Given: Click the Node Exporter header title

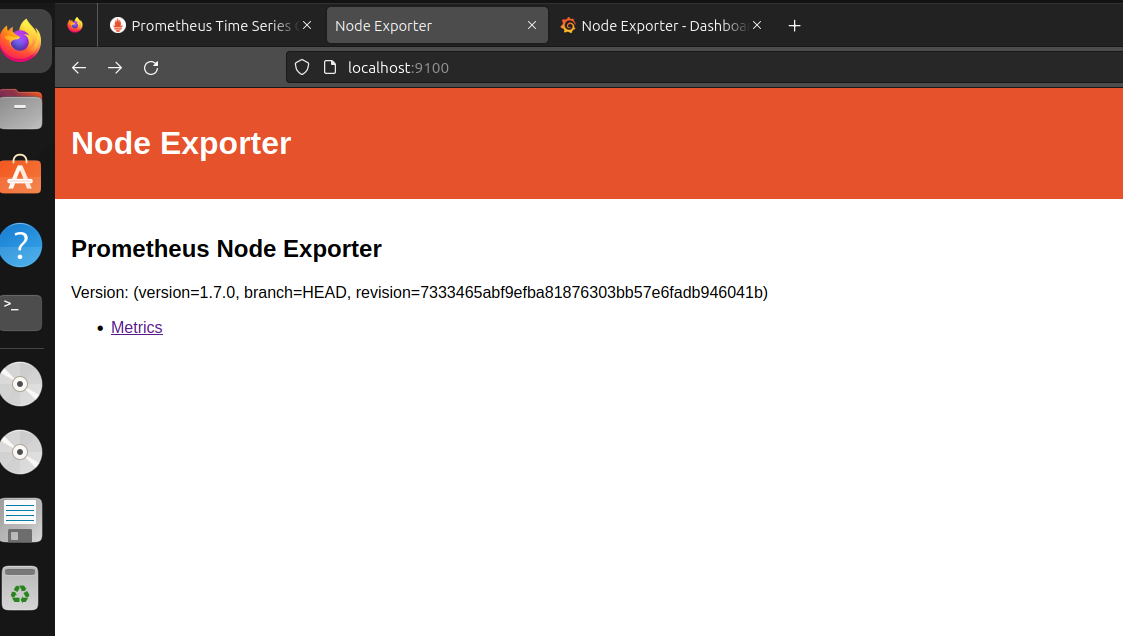Looking at the screenshot, I should coord(181,143).
